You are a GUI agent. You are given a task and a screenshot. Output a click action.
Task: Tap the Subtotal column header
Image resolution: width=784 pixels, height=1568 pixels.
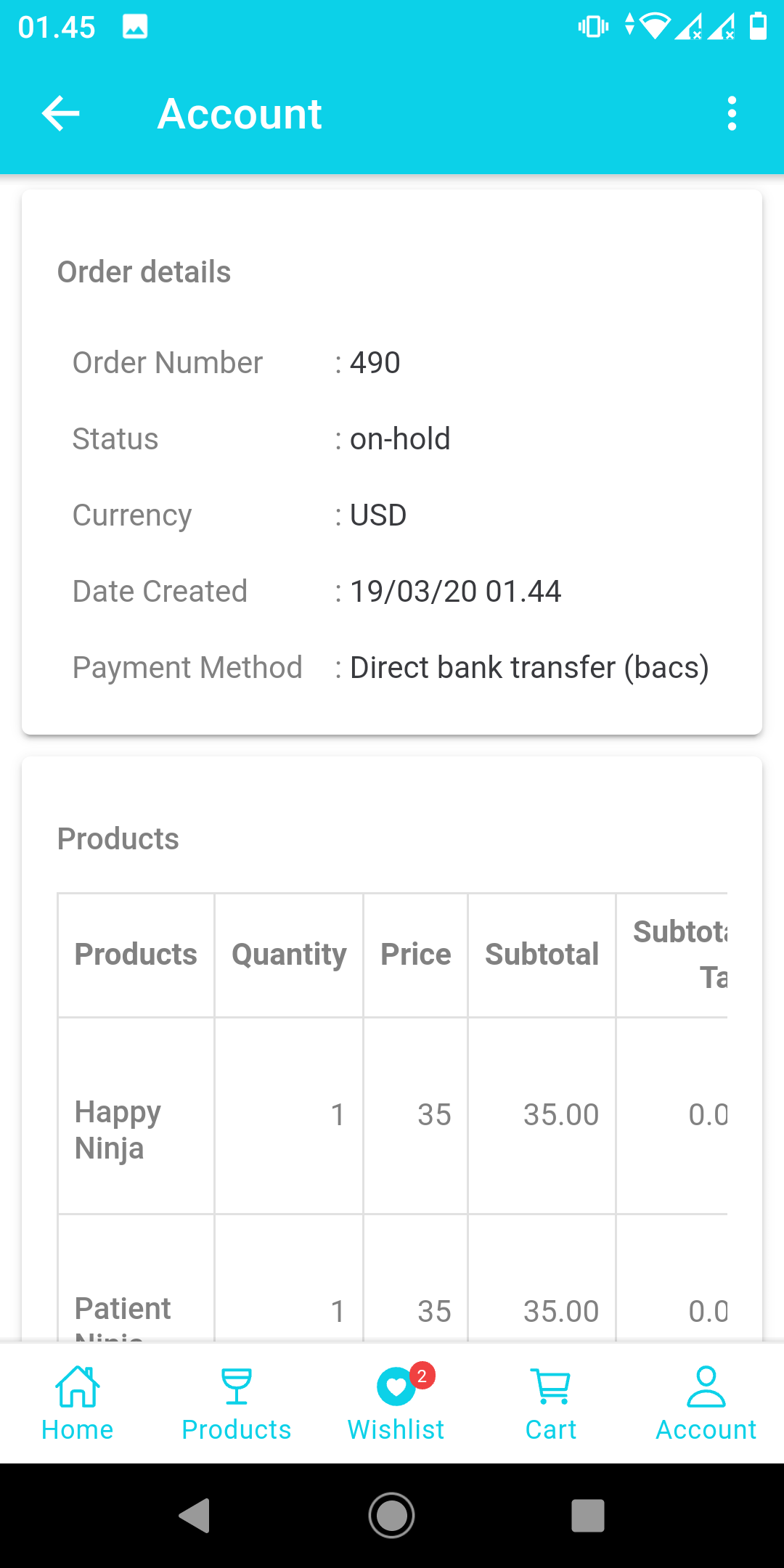pyautogui.click(x=542, y=955)
